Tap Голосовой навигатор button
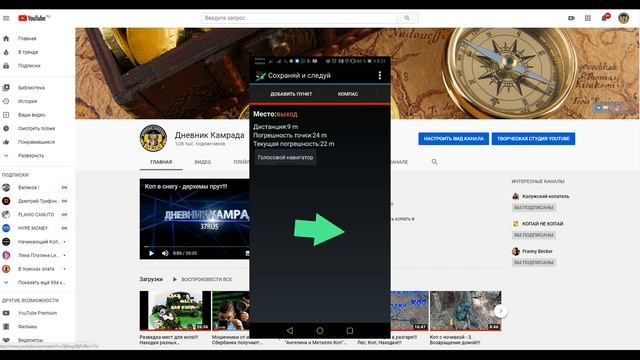The width and height of the screenshot is (640, 360). pos(285,157)
